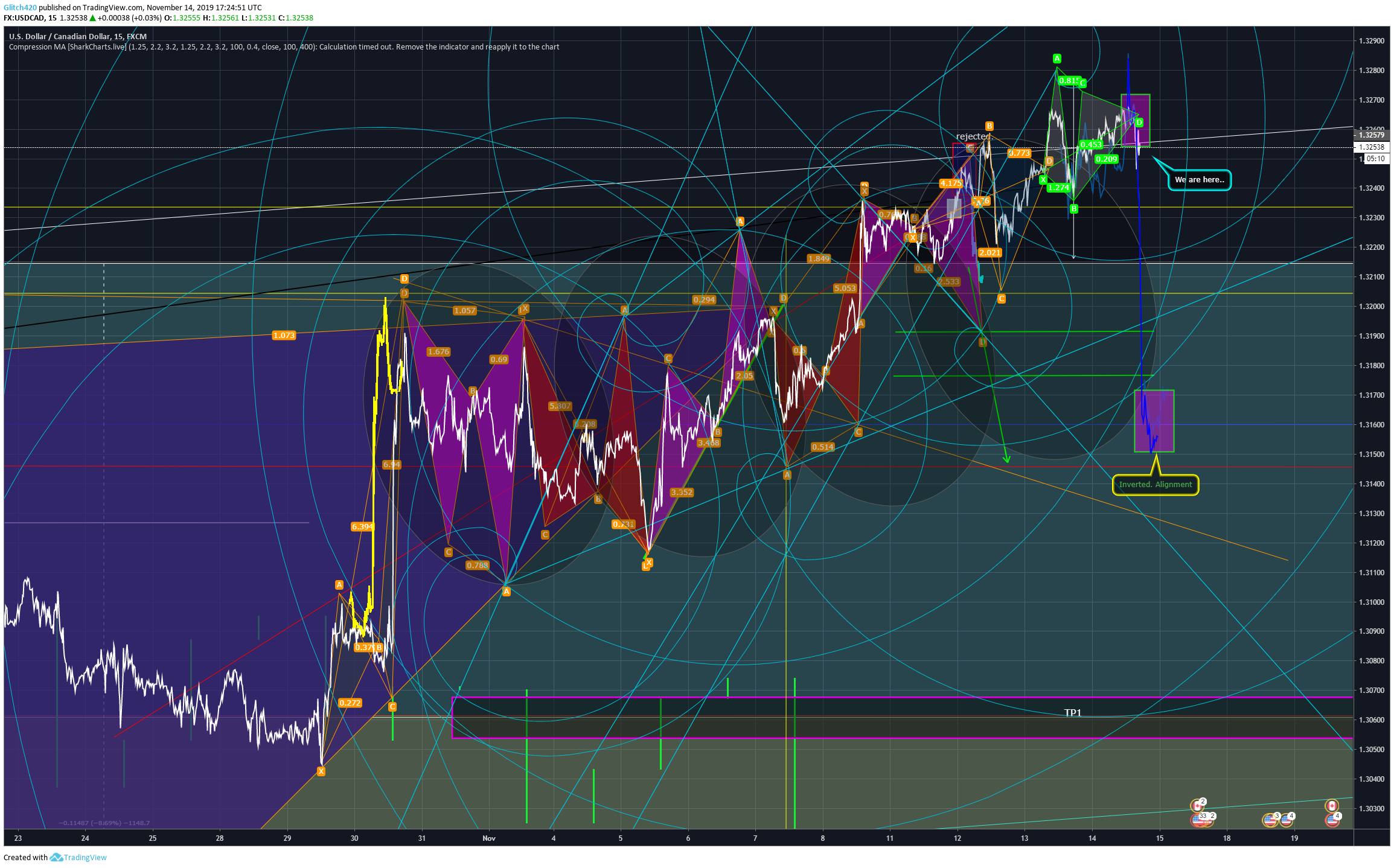Click the 2.021 ratio label

(990, 252)
